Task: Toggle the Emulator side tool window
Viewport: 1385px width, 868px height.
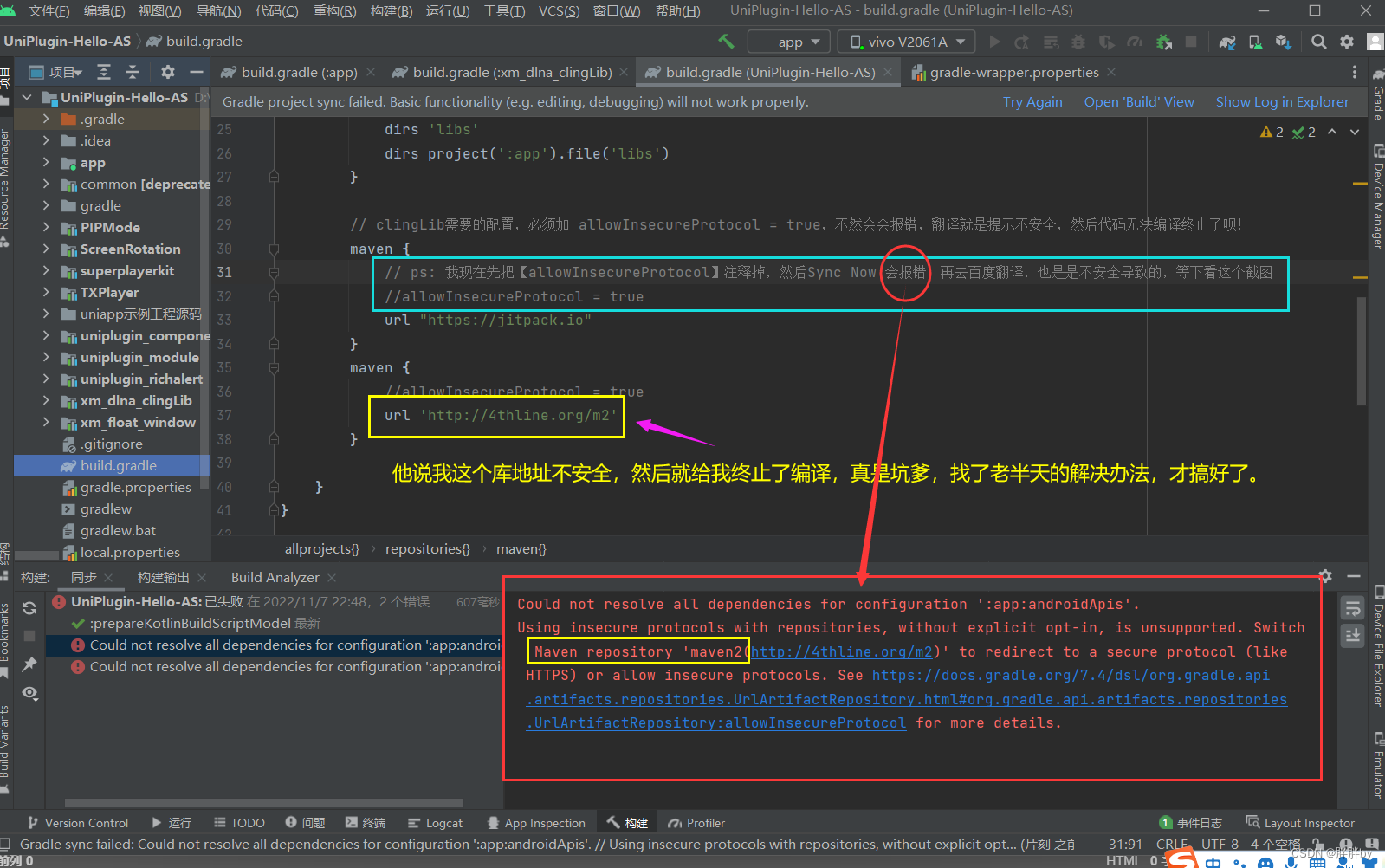Action: pyautogui.click(x=1377, y=766)
